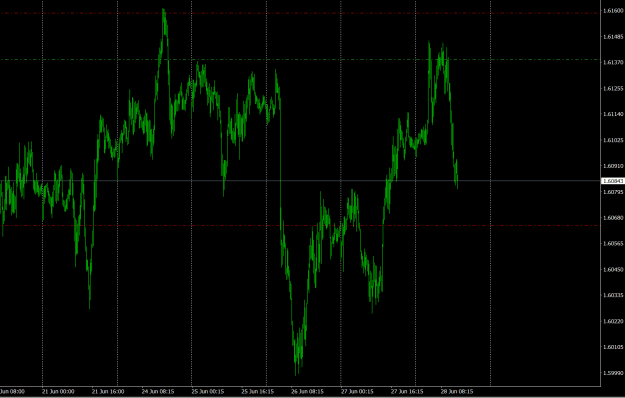Click the 1.60910 price axis label
Viewport: 625px width, 398px height.
tap(613, 166)
